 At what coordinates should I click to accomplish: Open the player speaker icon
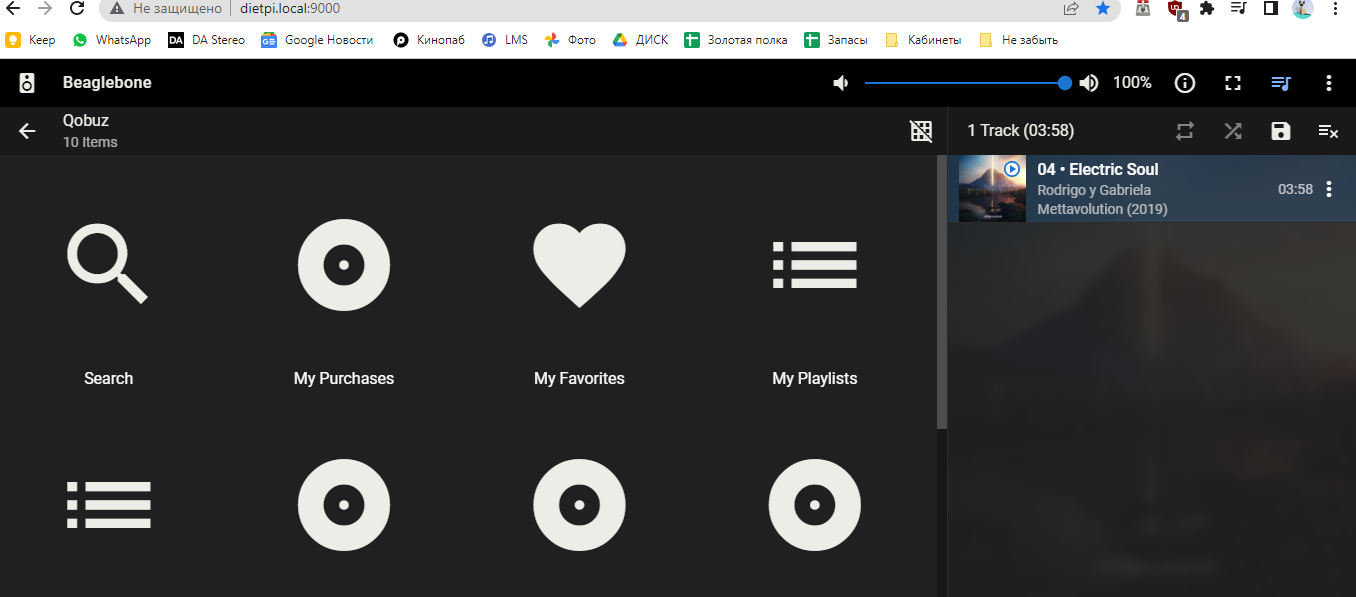[x=27, y=83]
